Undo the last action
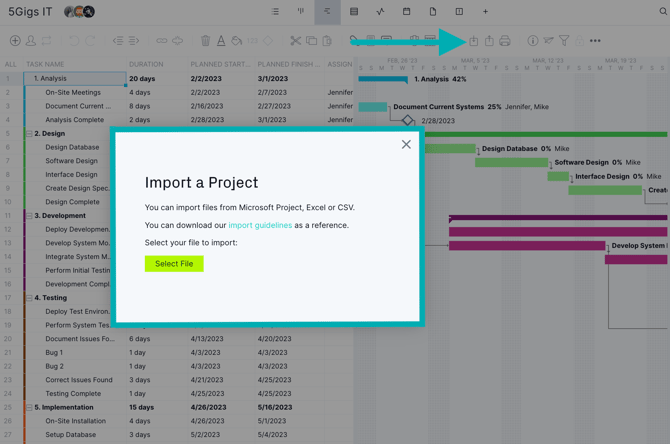The image size is (670, 444). click(74, 41)
